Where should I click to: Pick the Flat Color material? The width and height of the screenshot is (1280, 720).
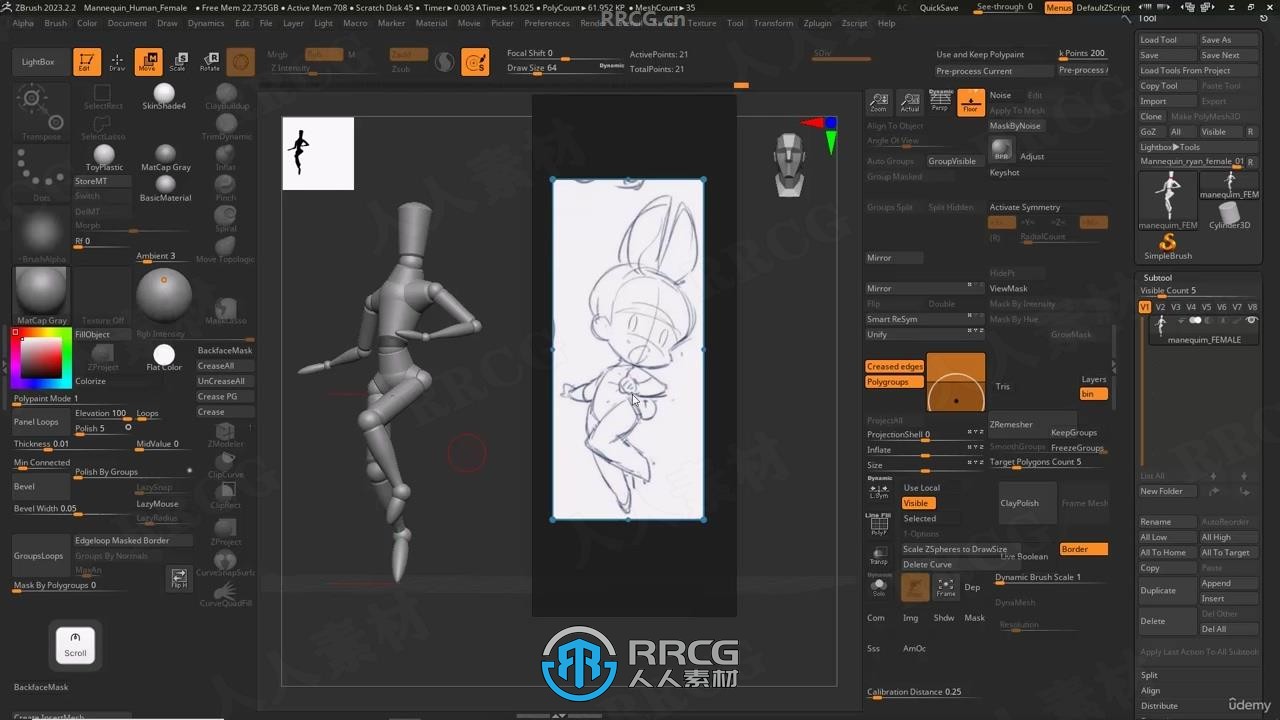pyautogui.click(x=164, y=358)
